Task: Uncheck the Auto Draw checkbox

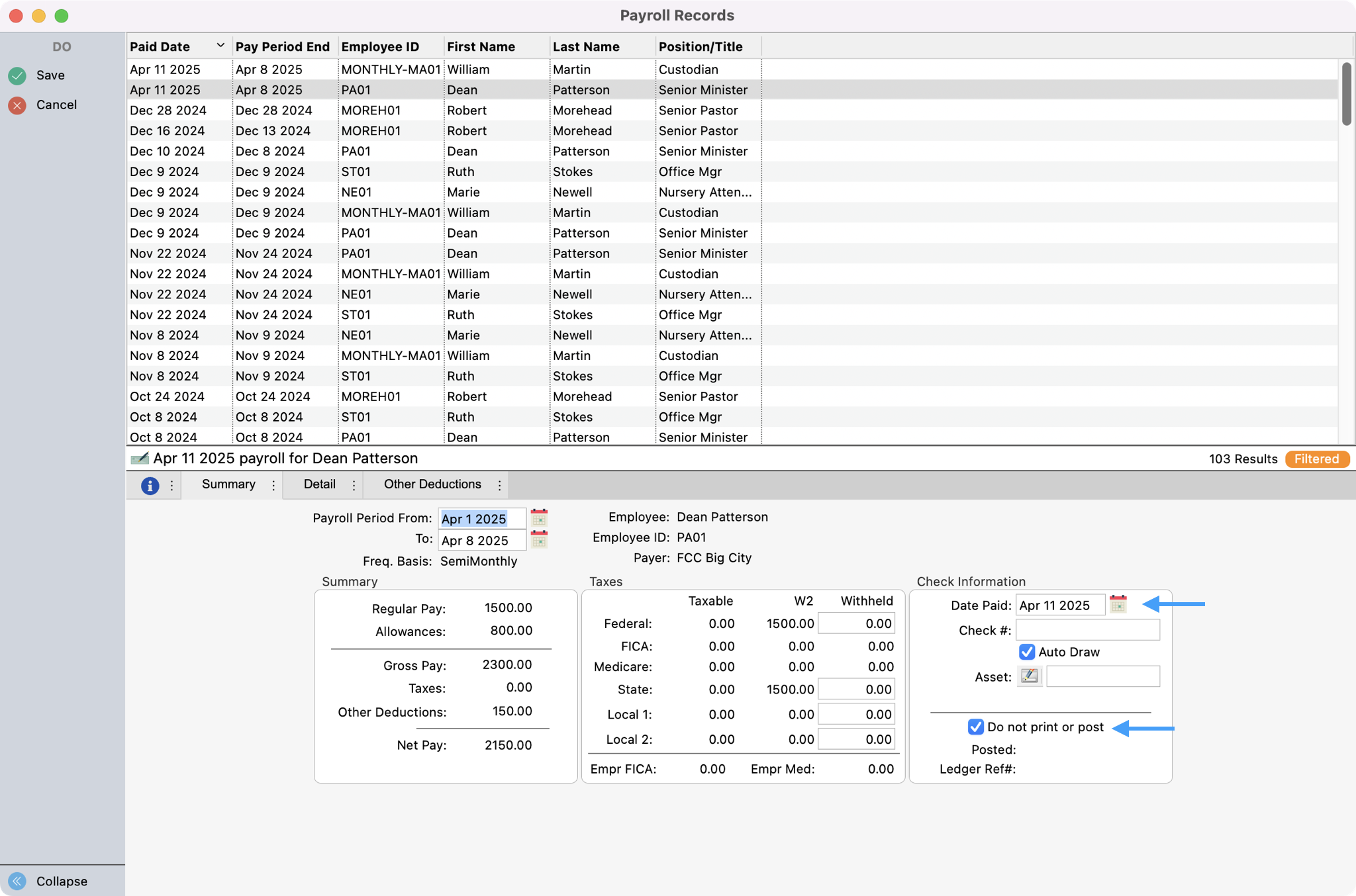Action: point(1026,652)
